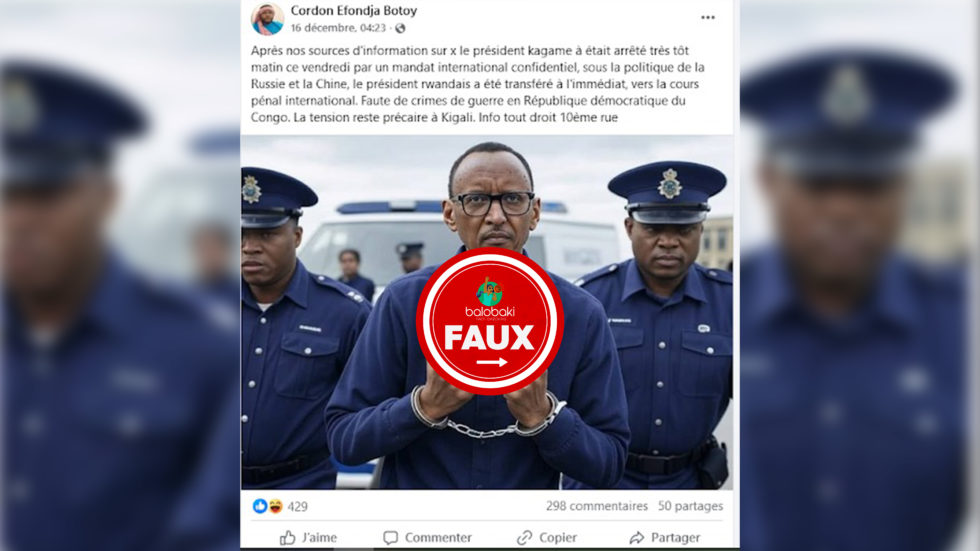The width and height of the screenshot is (980, 551).
Task: Open the three-dot post options menu
Action: coord(708,17)
